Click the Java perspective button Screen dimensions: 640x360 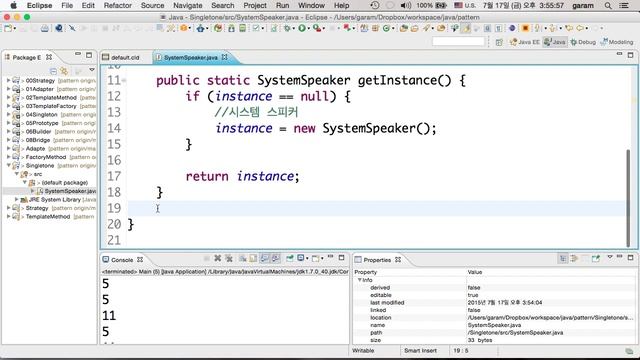[x=555, y=42]
